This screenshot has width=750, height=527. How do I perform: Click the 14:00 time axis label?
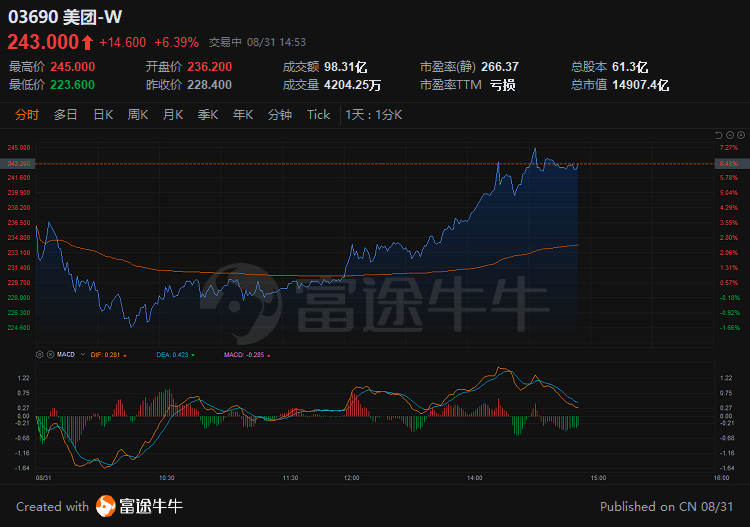point(474,478)
